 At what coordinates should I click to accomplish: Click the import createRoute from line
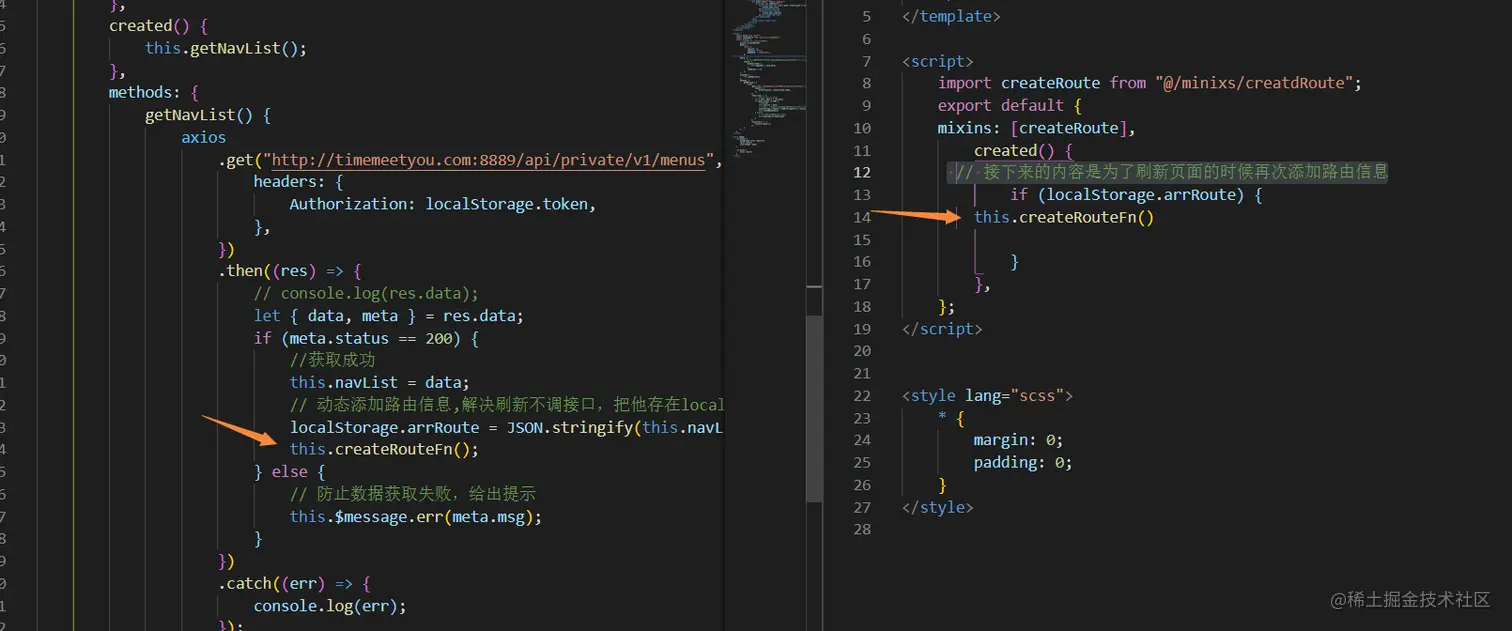[x=1150, y=83]
